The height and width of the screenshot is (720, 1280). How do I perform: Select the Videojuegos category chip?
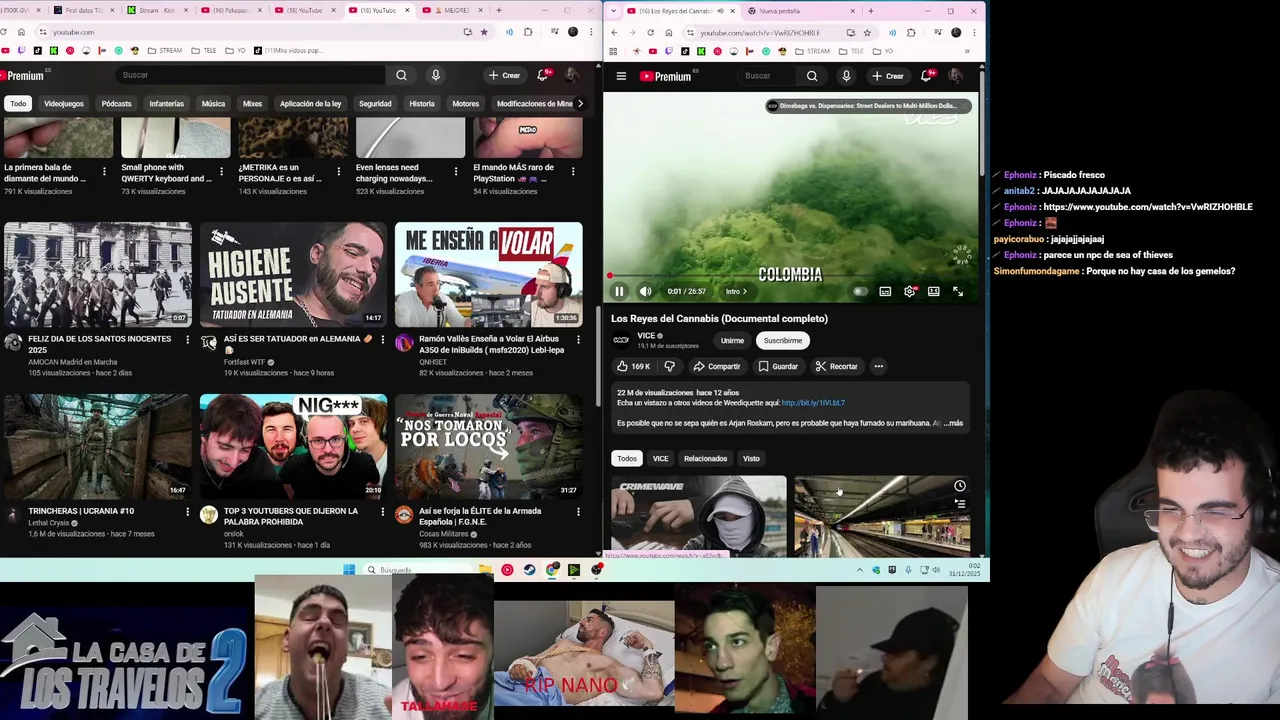64,103
